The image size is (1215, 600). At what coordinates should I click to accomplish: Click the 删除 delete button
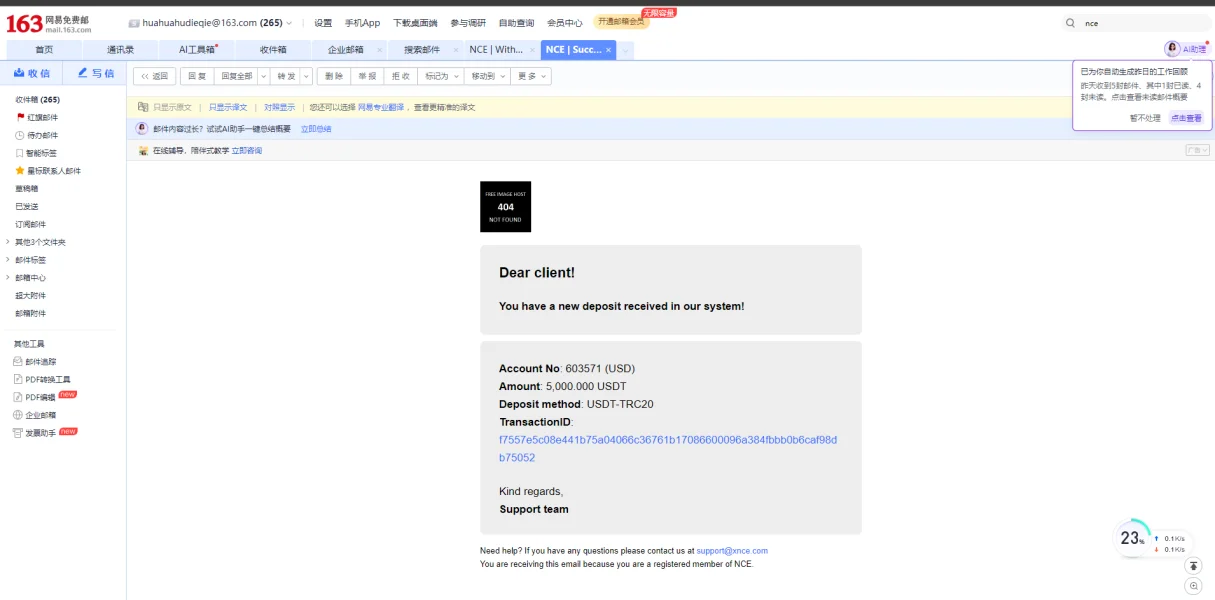pyautogui.click(x=334, y=76)
